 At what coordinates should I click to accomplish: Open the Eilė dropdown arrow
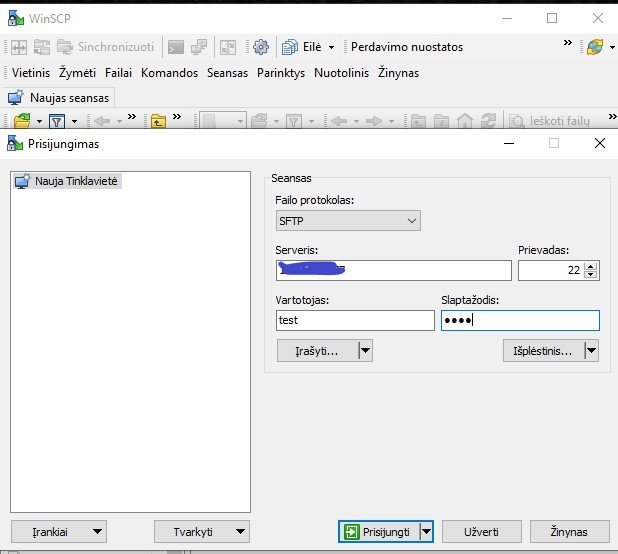[331, 47]
